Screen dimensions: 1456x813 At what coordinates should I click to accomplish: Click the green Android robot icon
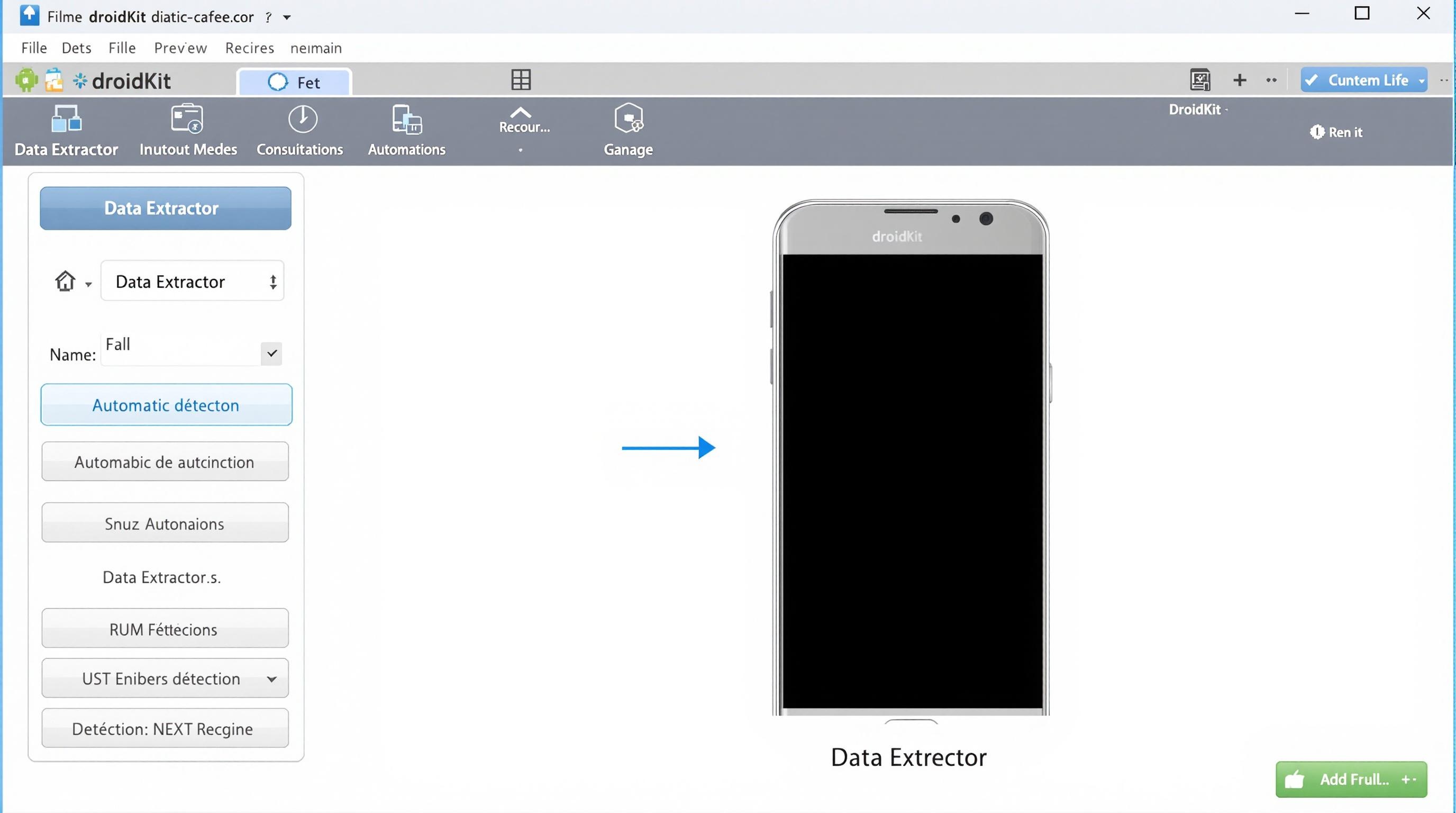[26, 80]
